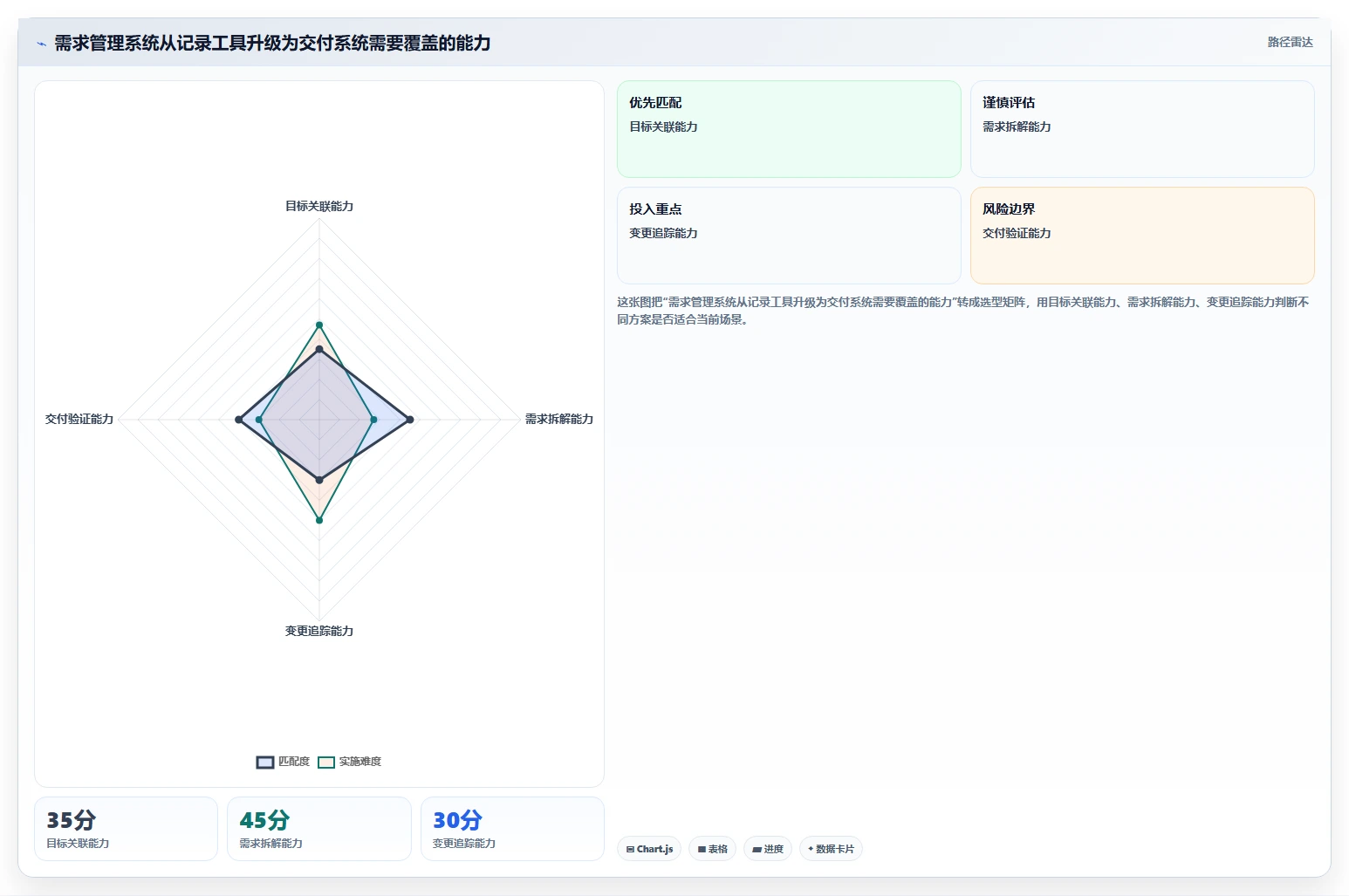Click 目标关联能力 text in 优先匹配 card
1349x896 pixels.
click(663, 127)
